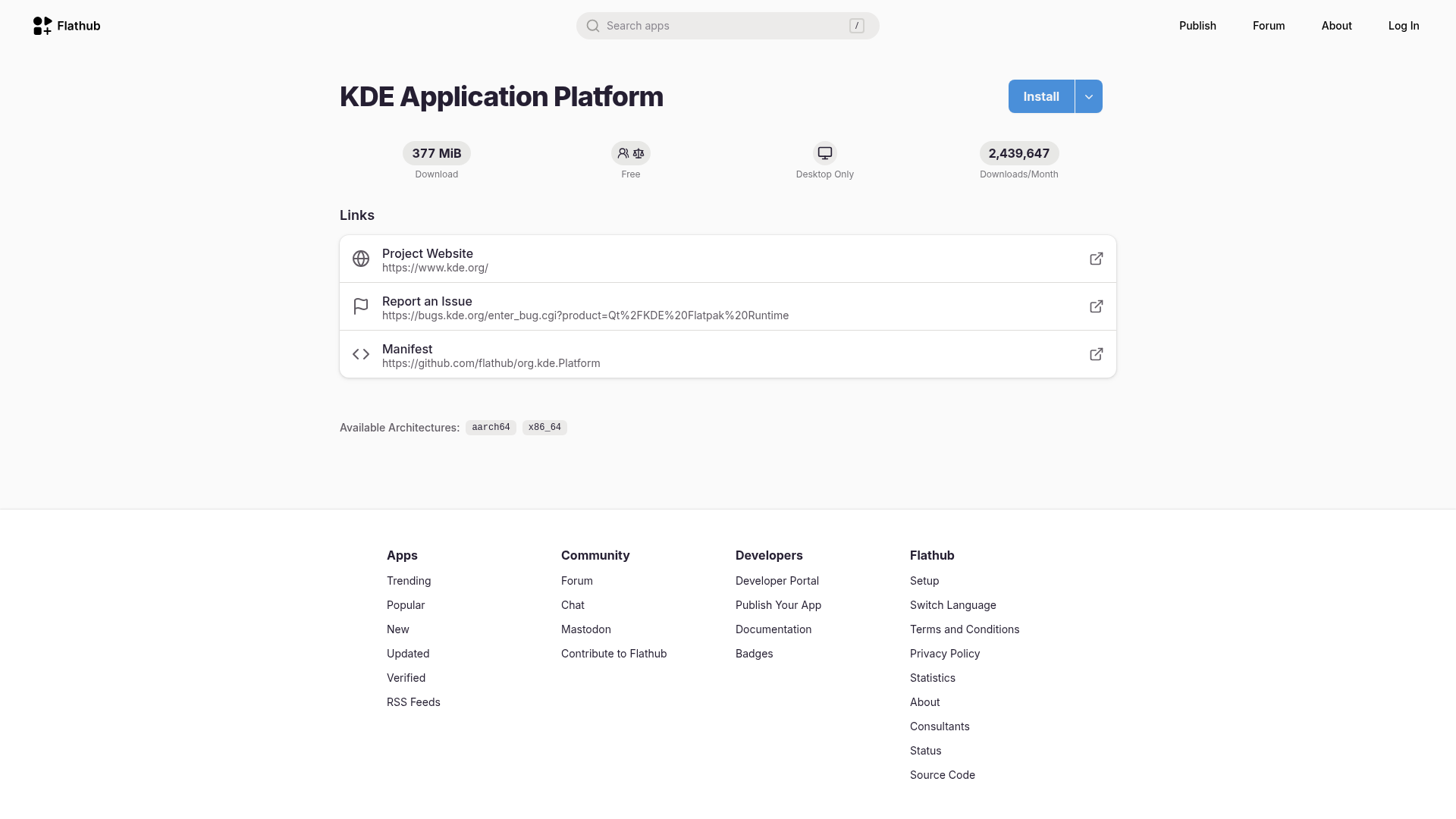Screen dimensions: 1456x819
Task: Open Forum in the top navigation
Action: click(x=1269, y=26)
